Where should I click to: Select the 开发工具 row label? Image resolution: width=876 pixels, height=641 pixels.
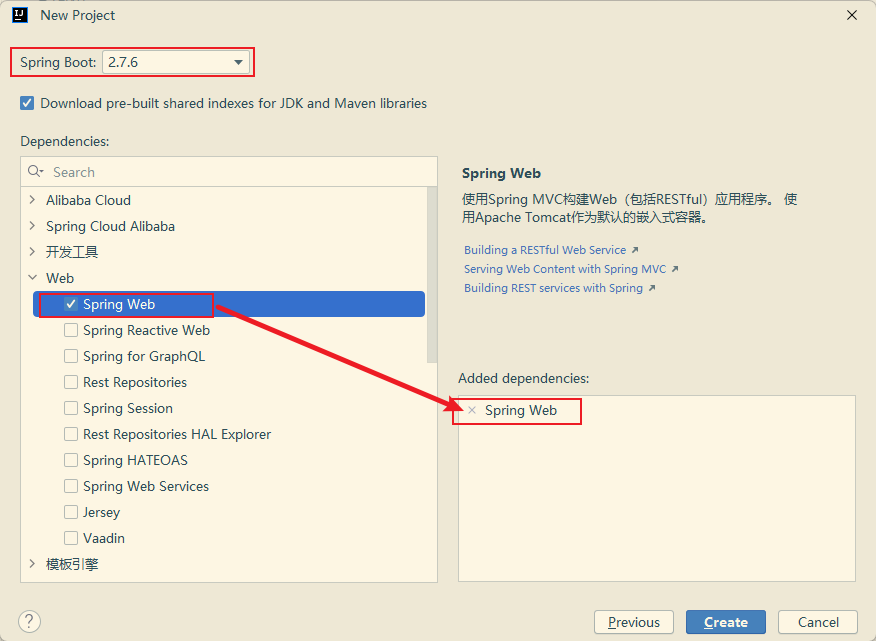[72, 252]
